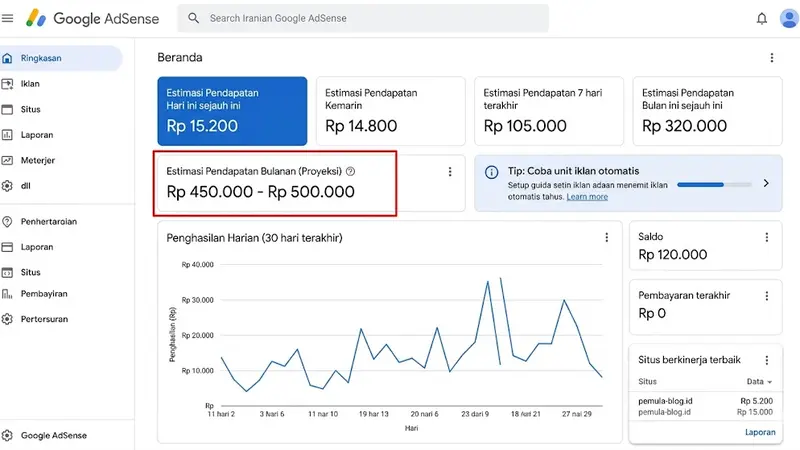Open the Beranda page options menu
800x450 pixels.
771,58
